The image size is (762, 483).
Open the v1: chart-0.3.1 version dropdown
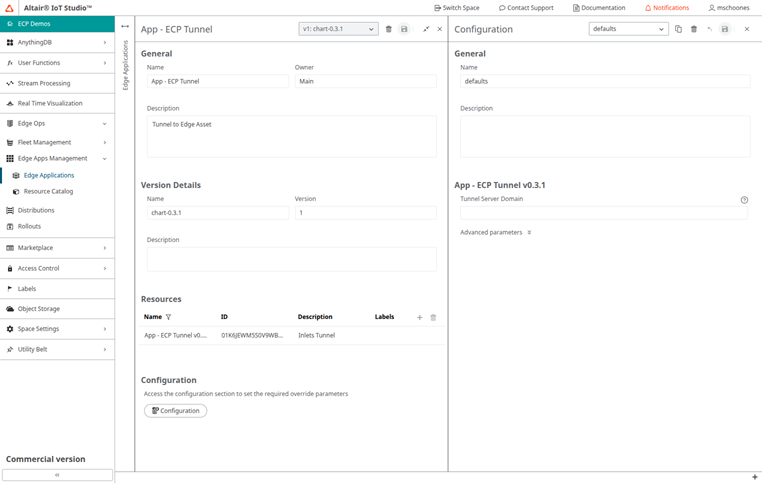click(x=339, y=29)
